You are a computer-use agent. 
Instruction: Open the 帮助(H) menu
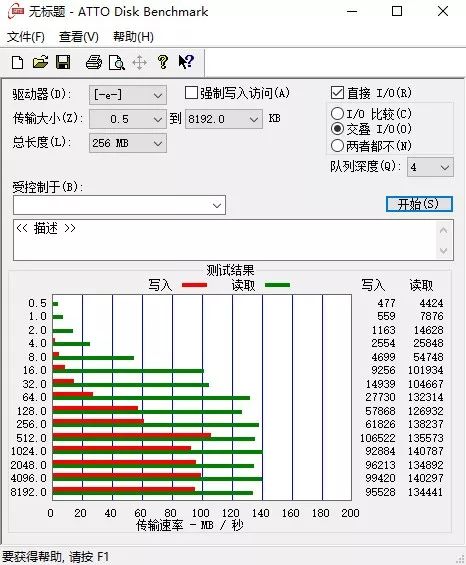(x=133, y=37)
